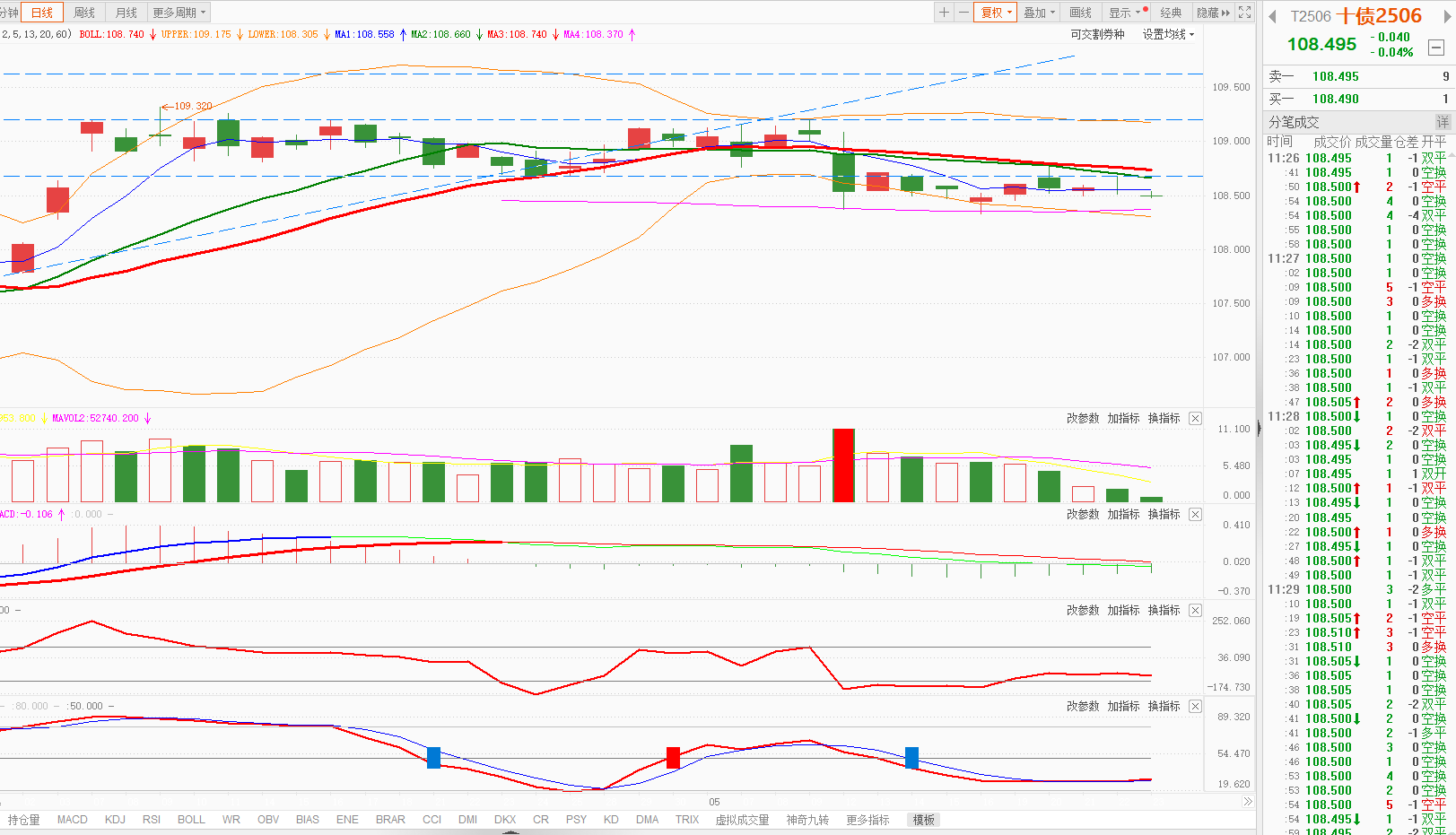Select CCI indicator tab
This screenshot has width=1456, height=835.
432,820
